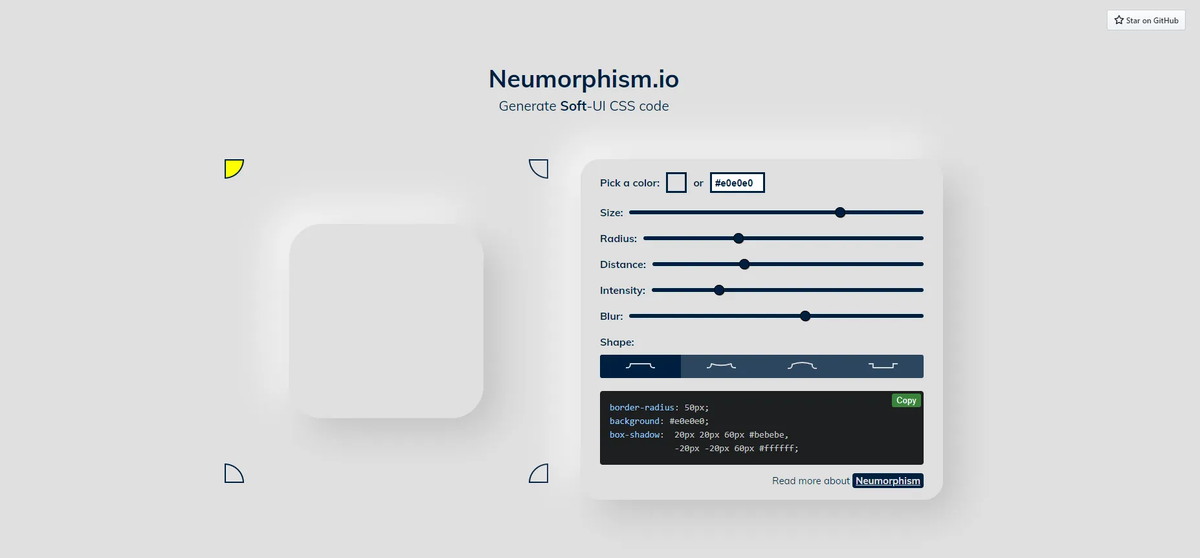Choose the convex shape option
The width and height of the screenshot is (1200, 558).
click(x=802, y=366)
